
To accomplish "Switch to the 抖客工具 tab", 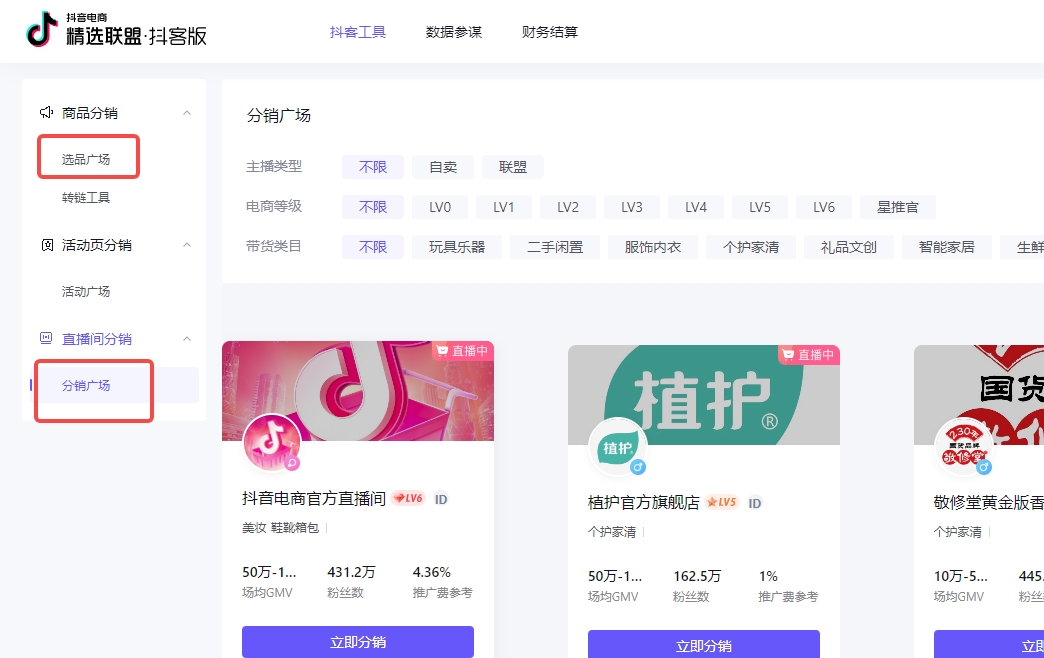I will tap(358, 32).
